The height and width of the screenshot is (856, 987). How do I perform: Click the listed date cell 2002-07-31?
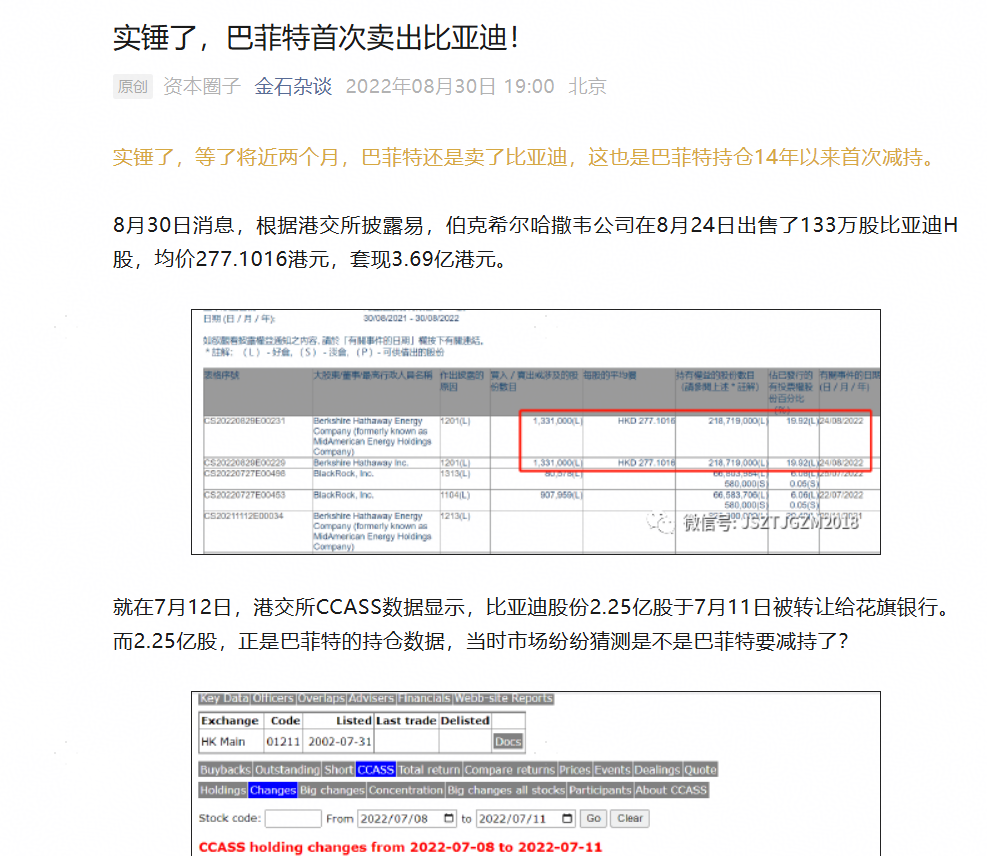pos(340,741)
